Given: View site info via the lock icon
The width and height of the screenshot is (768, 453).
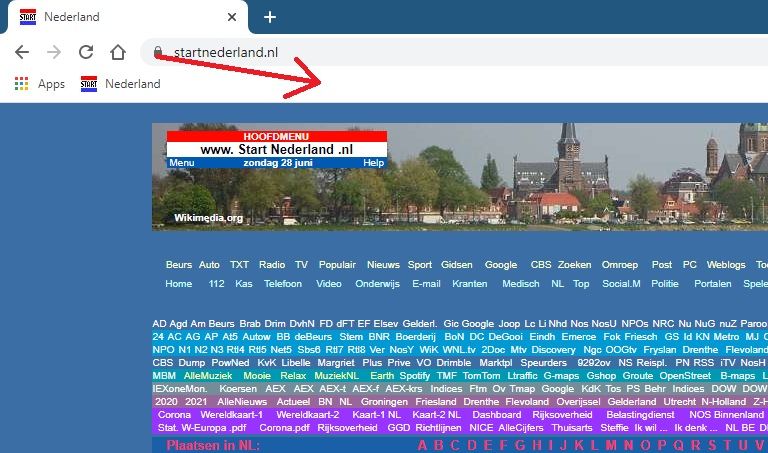Looking at the screenshot, I should click(x=158, y=52).
